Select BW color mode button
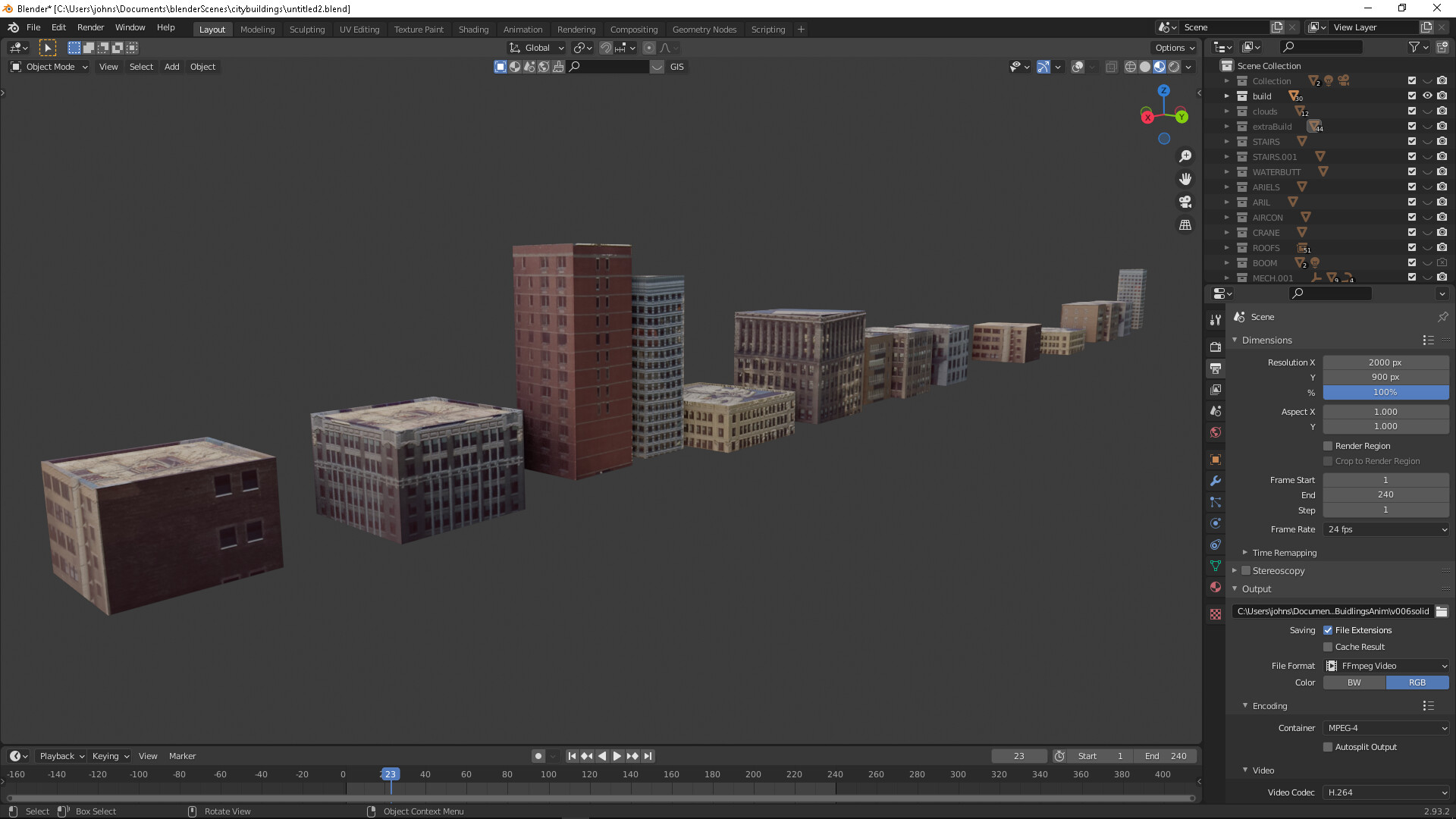1456x819 pixels. 1354,682
